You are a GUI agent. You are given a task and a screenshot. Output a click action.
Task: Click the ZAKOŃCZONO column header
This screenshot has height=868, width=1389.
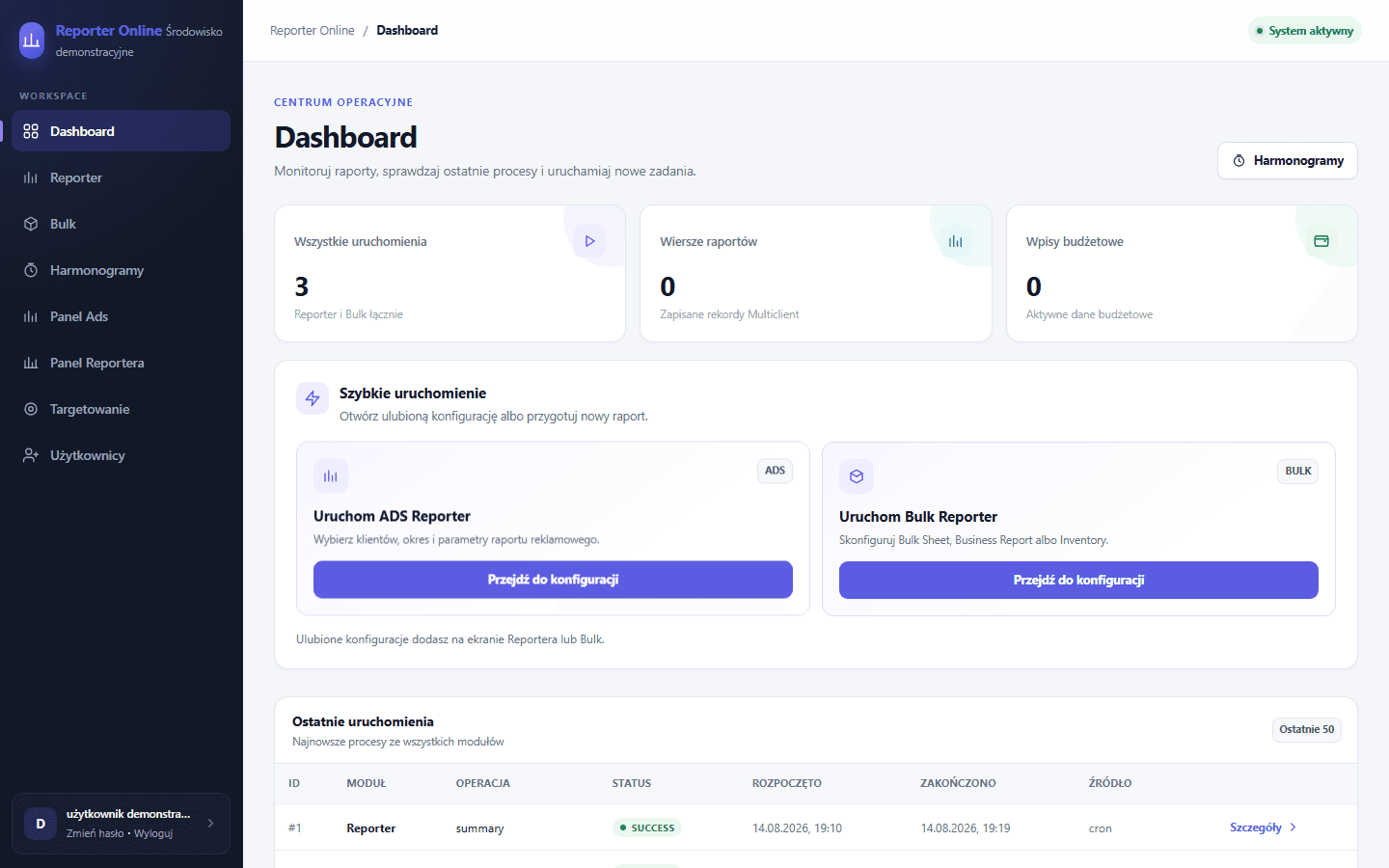(959, 783)
